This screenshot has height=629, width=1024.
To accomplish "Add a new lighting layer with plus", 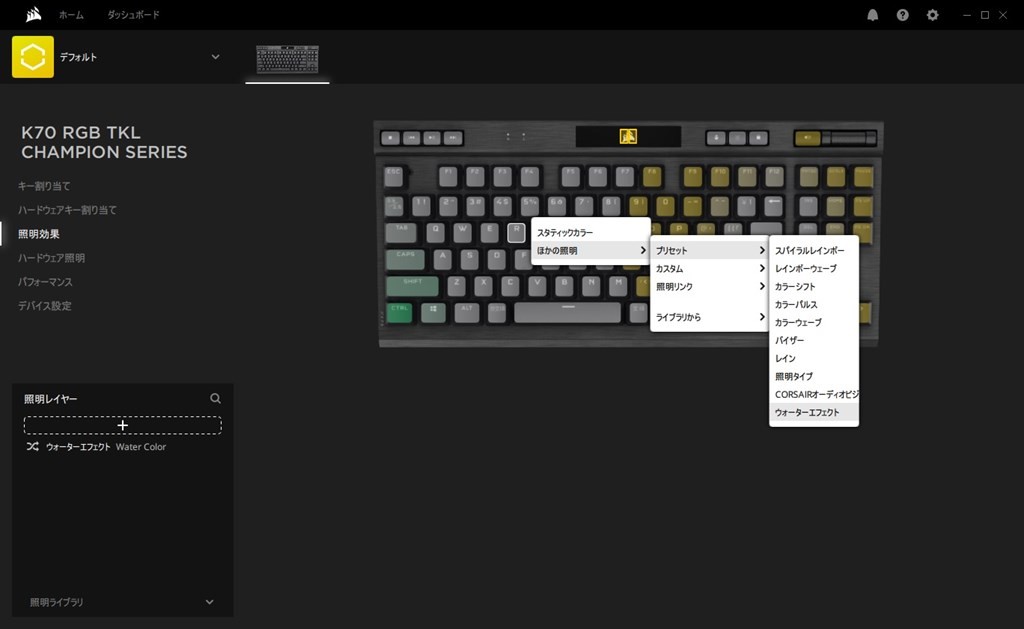I will [123, 425].
